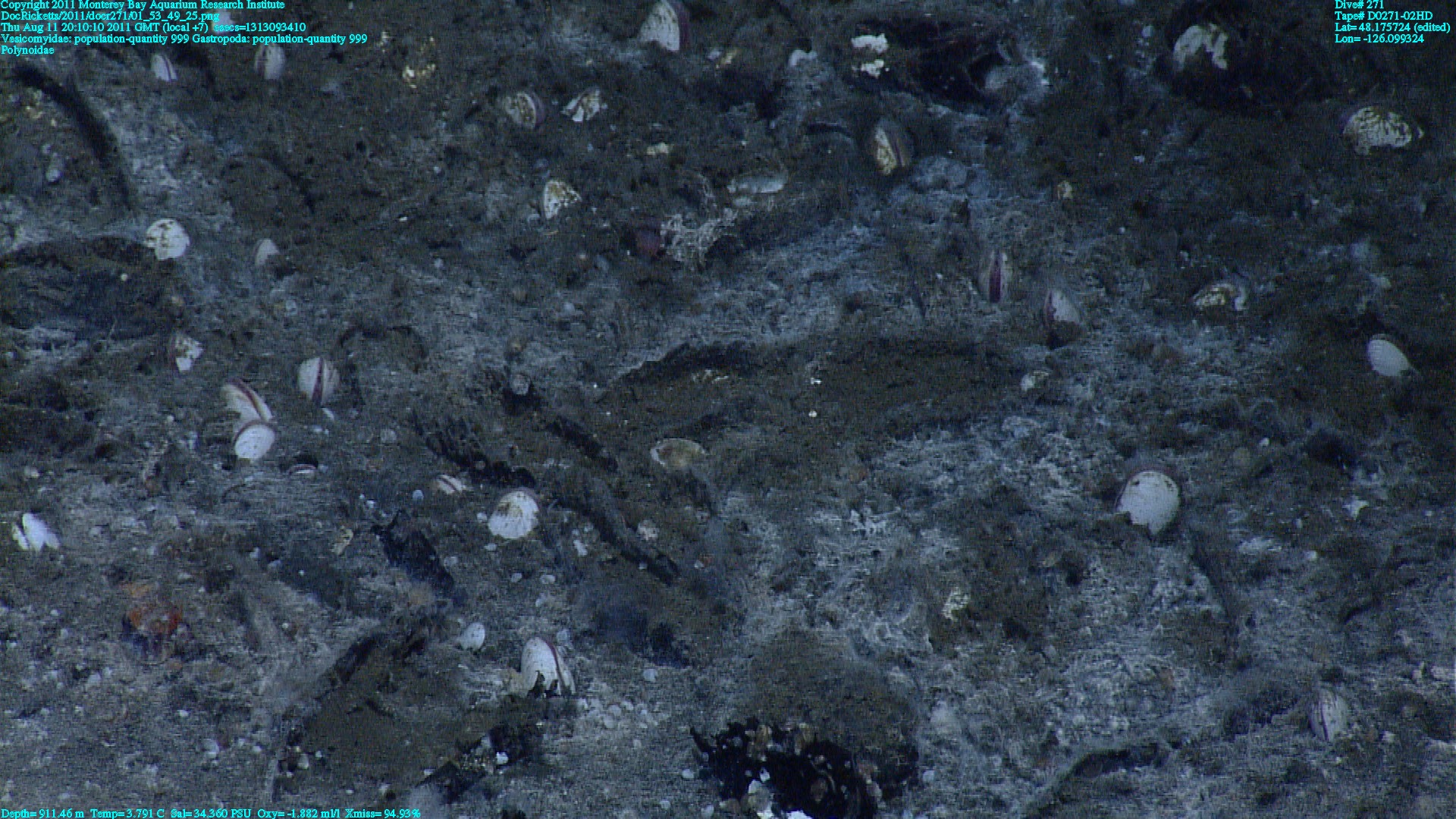The width and height of the screenshot is (1456, 819).
Task: Click the Sal= 34.360 PSU readout
Action: point(212,814)
